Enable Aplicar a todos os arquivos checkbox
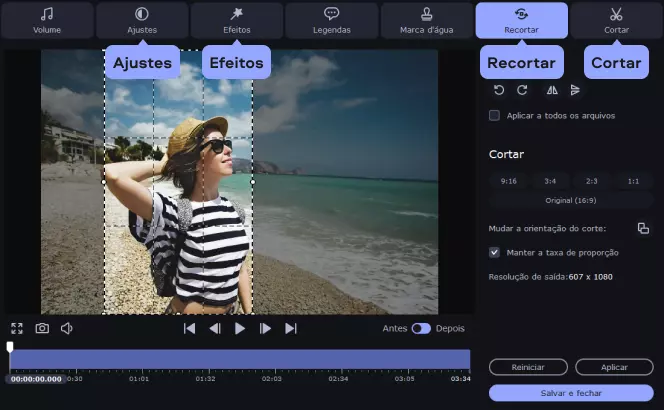The image size is (664, 410). pyautogui.click(x=494, y=115)
